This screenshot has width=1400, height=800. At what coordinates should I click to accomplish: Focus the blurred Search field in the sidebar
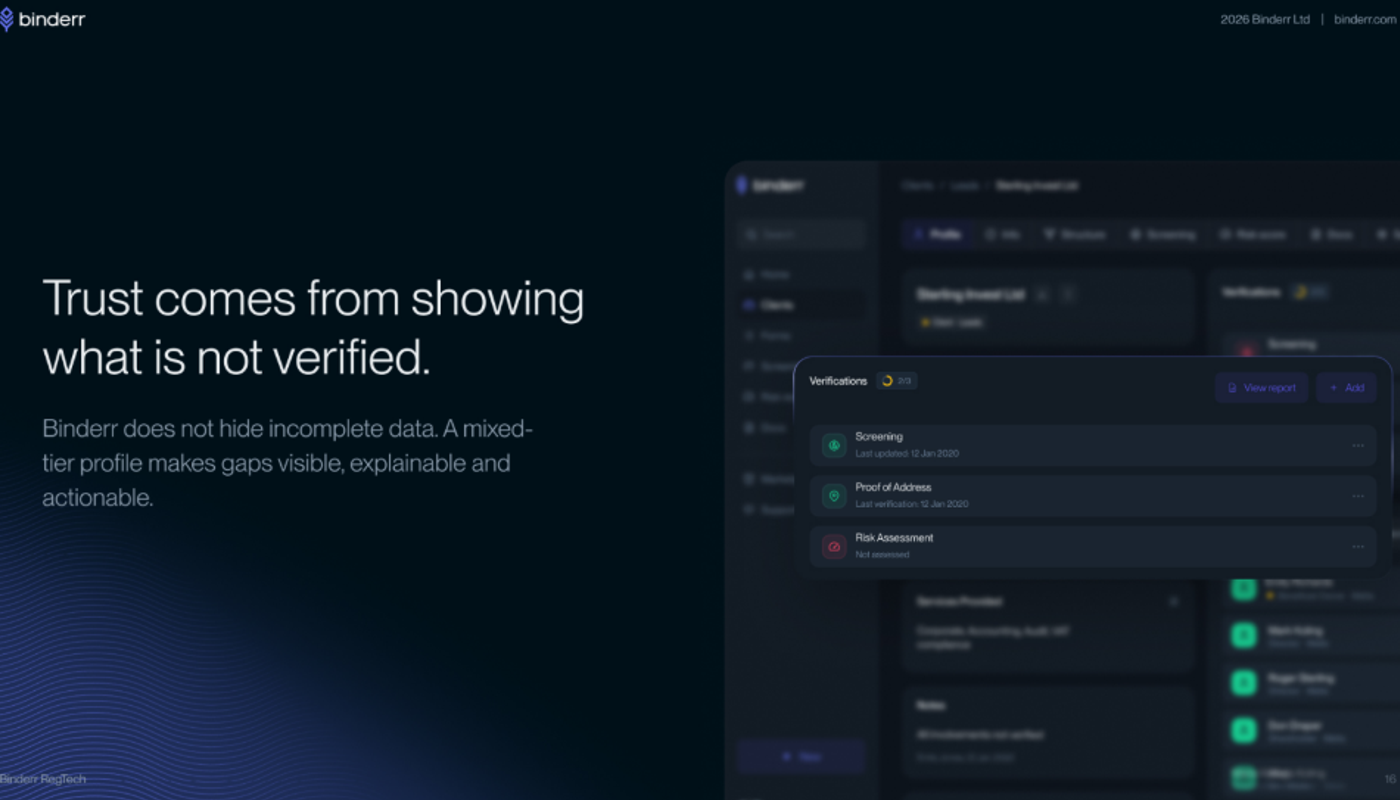[801, 234]
